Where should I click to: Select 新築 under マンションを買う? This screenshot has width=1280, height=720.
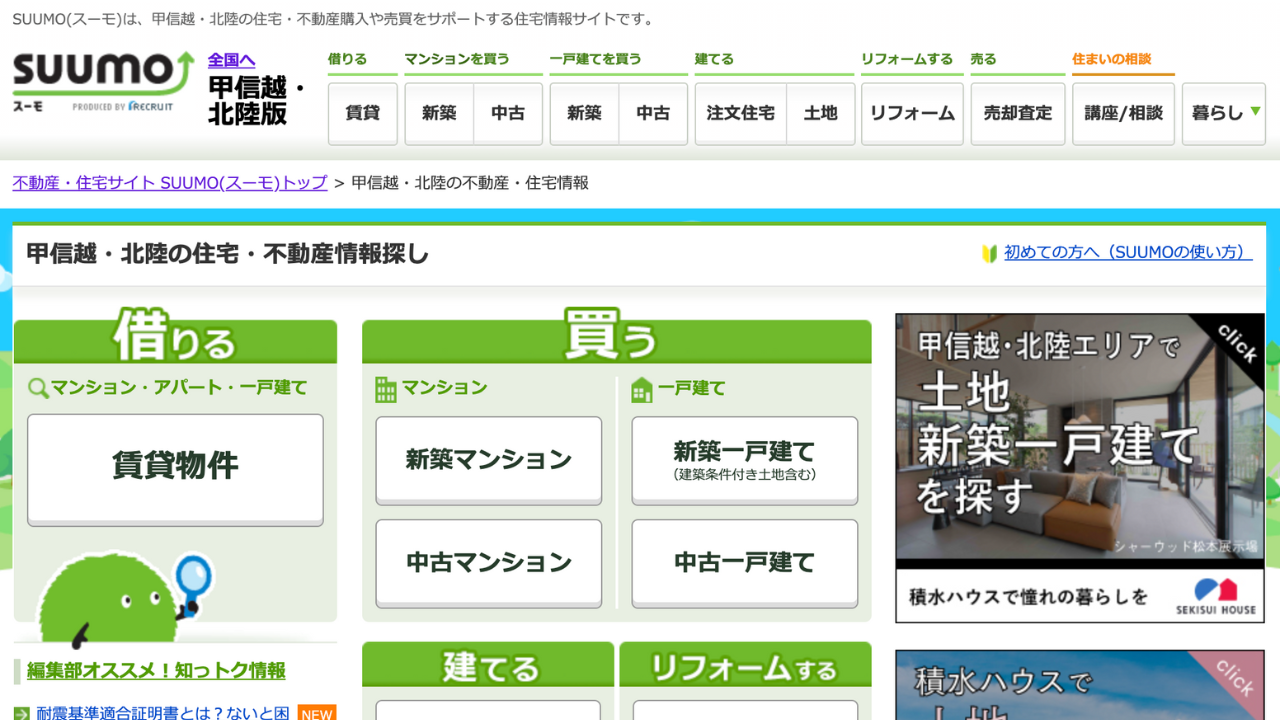pyautogui.click(x=439, y=114)
